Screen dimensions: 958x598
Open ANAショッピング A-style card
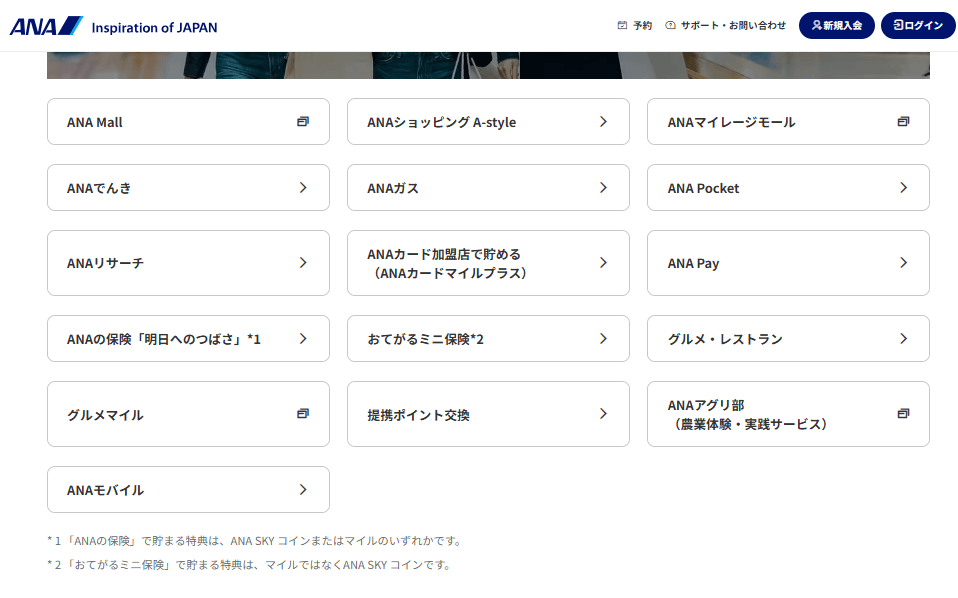(488, 122)
